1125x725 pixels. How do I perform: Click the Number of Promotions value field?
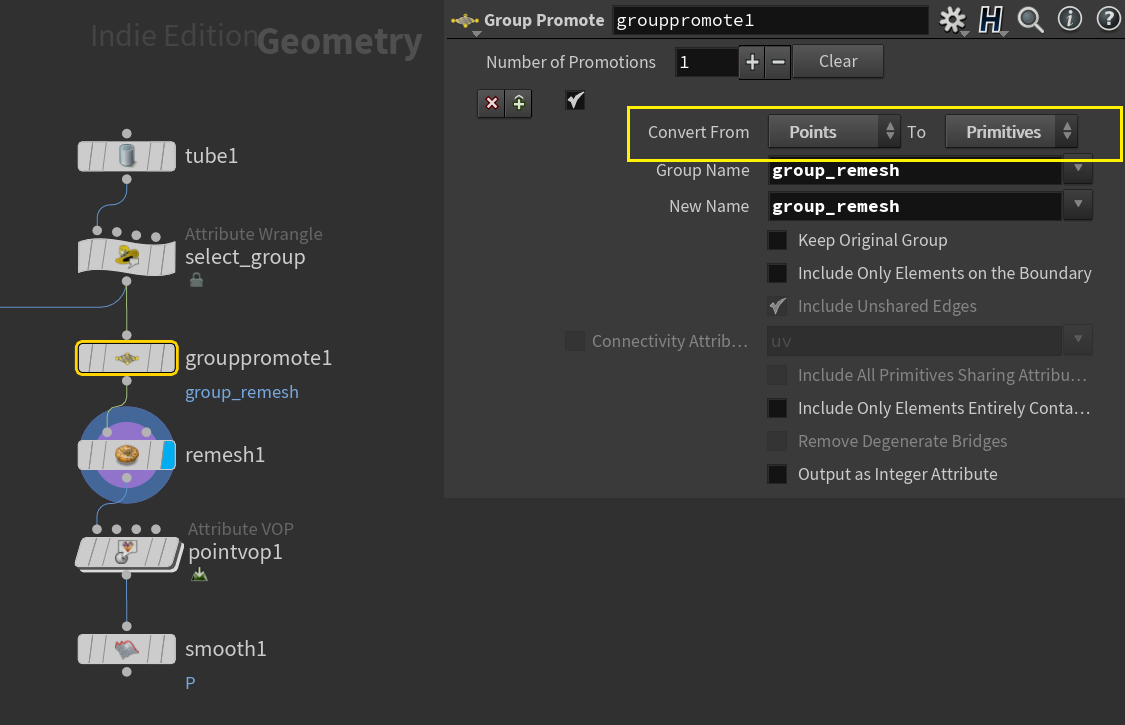(x=706, y=62)
